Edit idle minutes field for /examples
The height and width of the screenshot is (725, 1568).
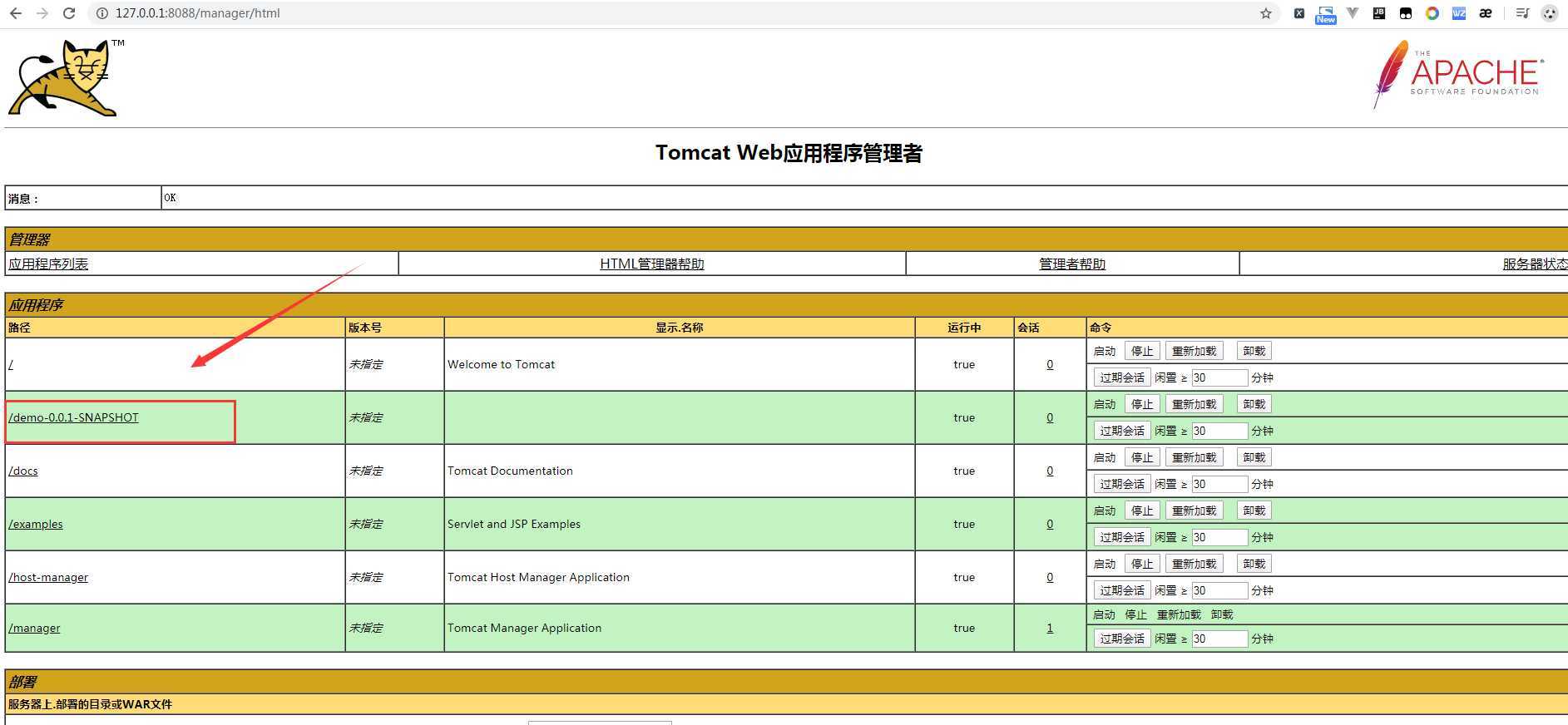[1219, 537]
